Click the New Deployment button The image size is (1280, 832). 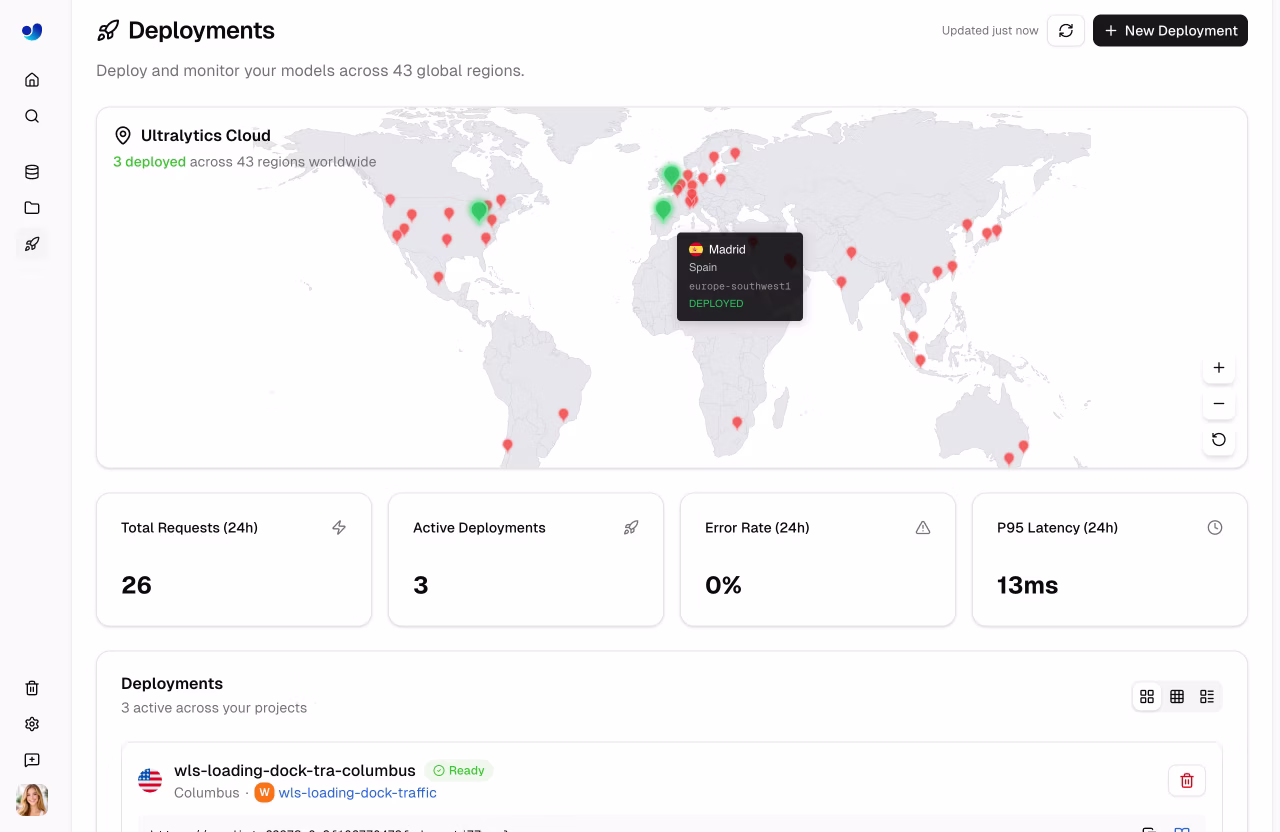(x=1170, y=30)
